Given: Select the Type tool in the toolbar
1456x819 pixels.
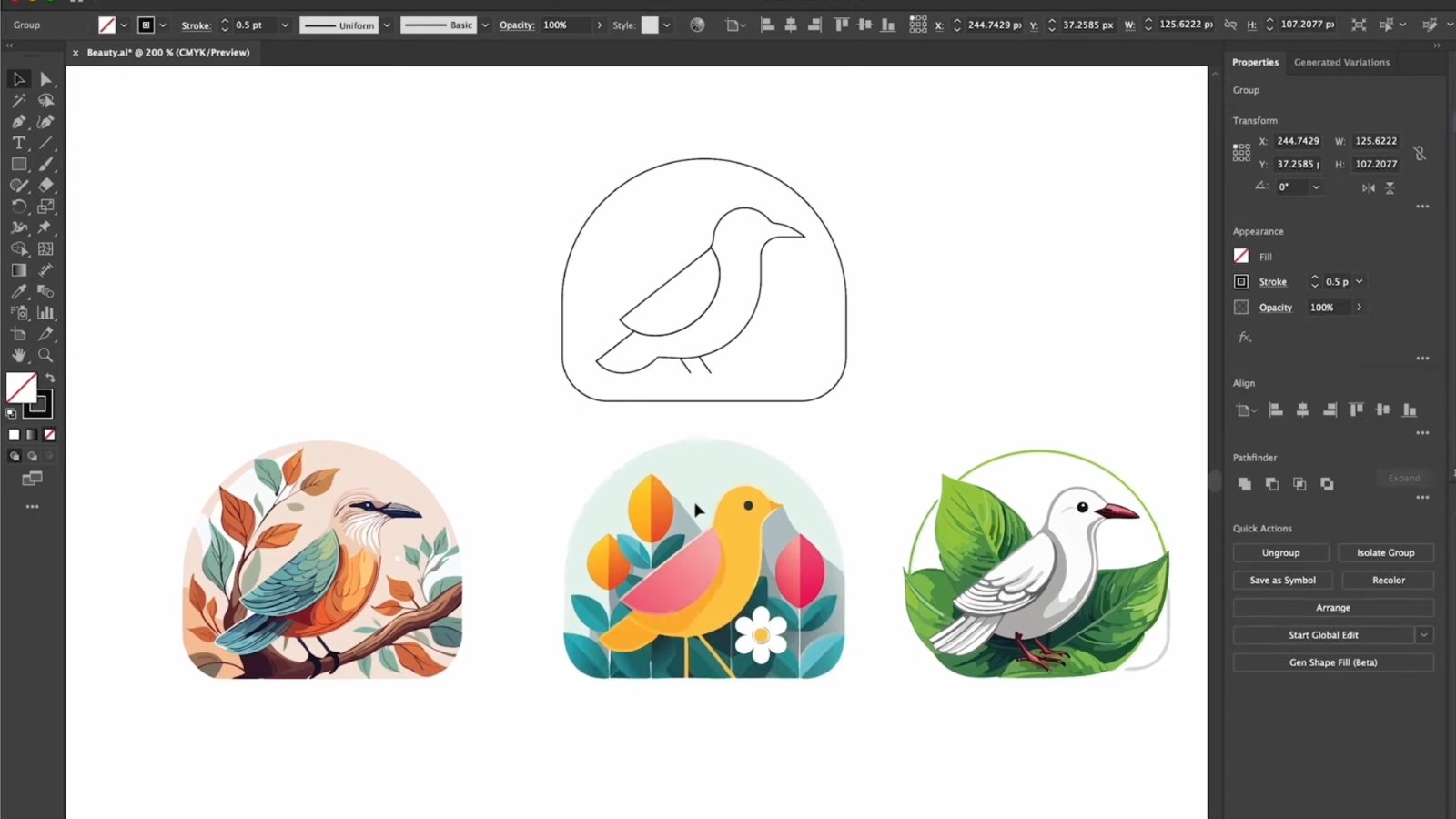Looking at the screenshot, I should (x=18, y=143).
